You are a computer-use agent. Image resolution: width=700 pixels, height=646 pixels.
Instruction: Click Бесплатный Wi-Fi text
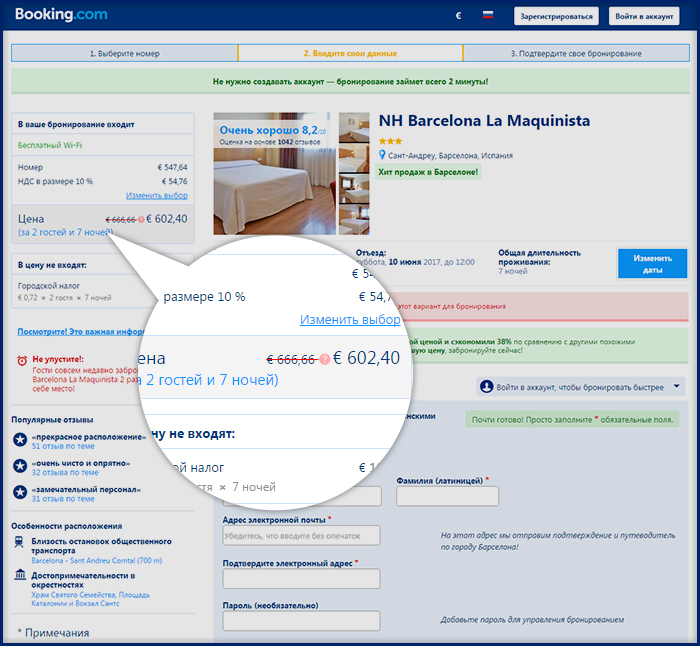tap(50, 145)
